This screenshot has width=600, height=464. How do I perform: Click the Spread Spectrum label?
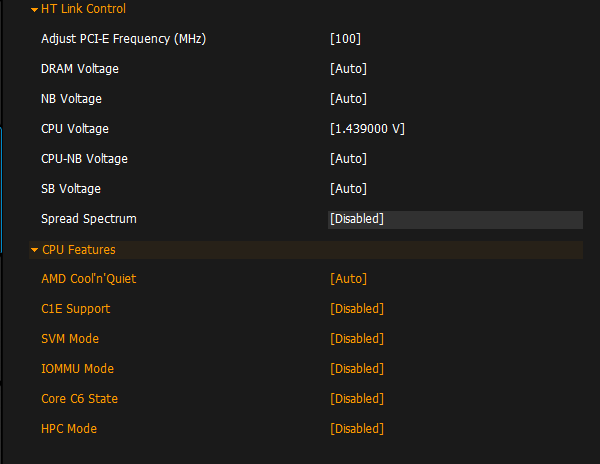pyautogui.click(x=89, y=219)
